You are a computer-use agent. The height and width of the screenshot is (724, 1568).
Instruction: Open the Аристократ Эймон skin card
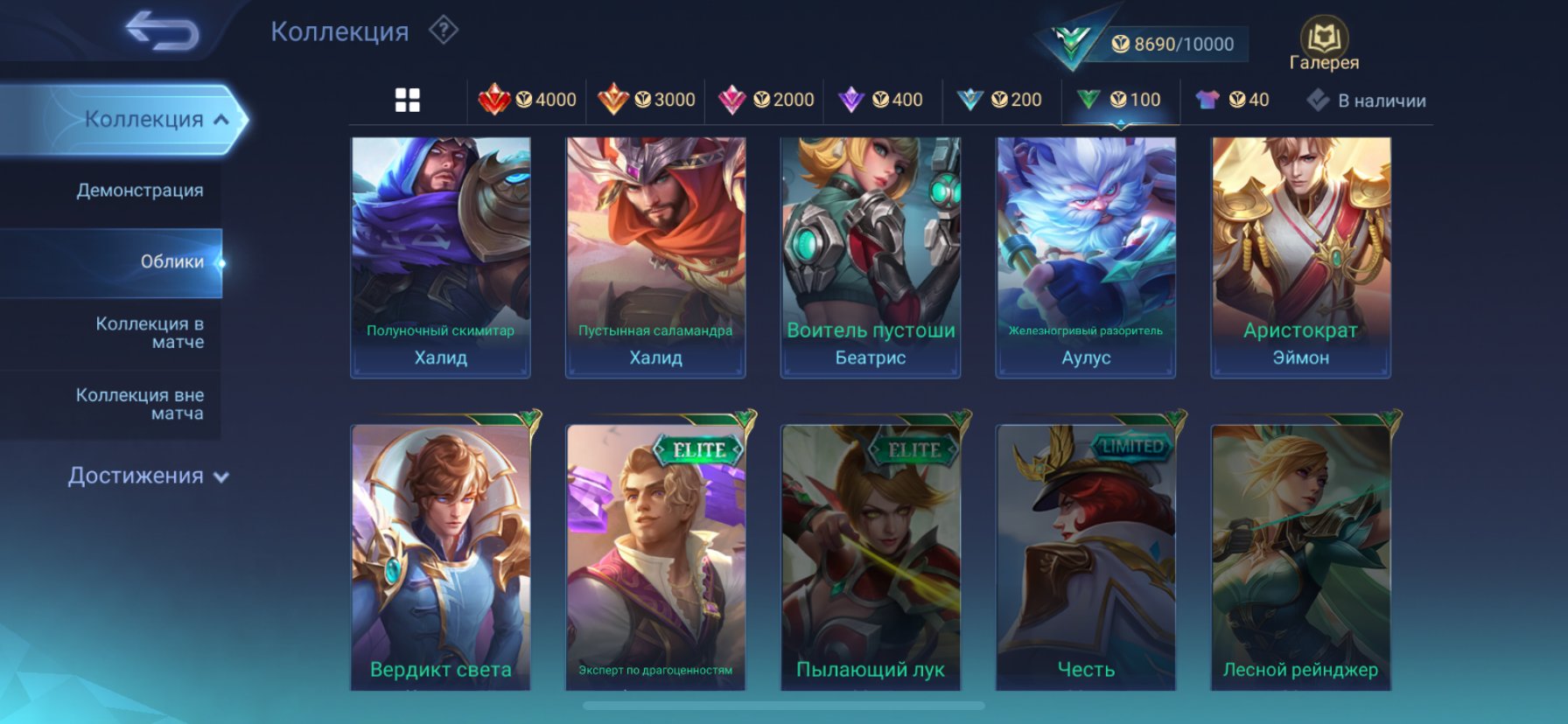click(1301, 257)
